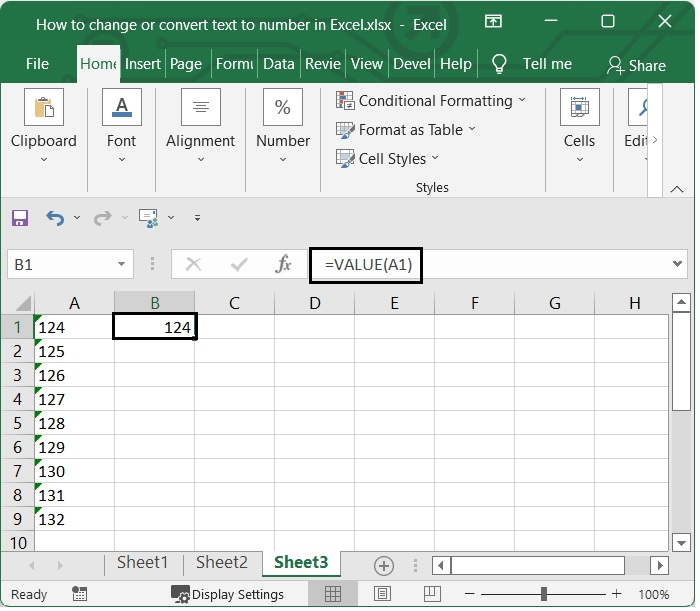Click the Conditional Formatting icon
The height and width of the screenshot is (611, 700).
(x=345, y=100)
